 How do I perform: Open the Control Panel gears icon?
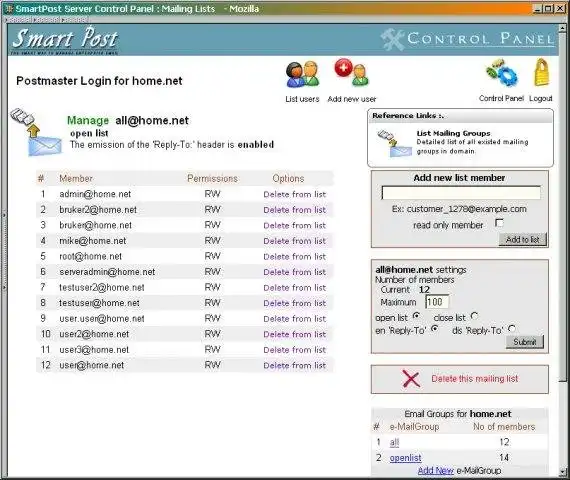click(x=502, y=73)
